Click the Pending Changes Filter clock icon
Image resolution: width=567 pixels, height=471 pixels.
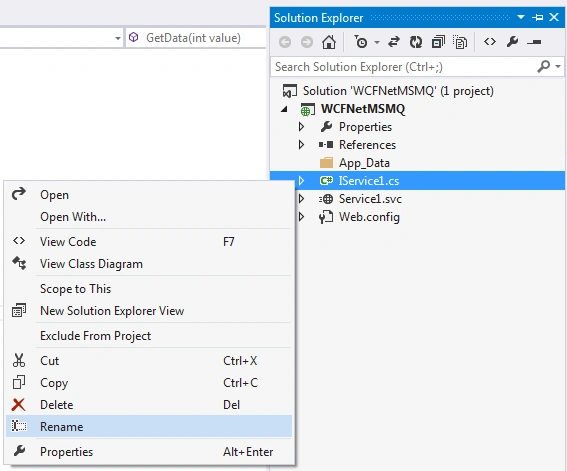361,42
